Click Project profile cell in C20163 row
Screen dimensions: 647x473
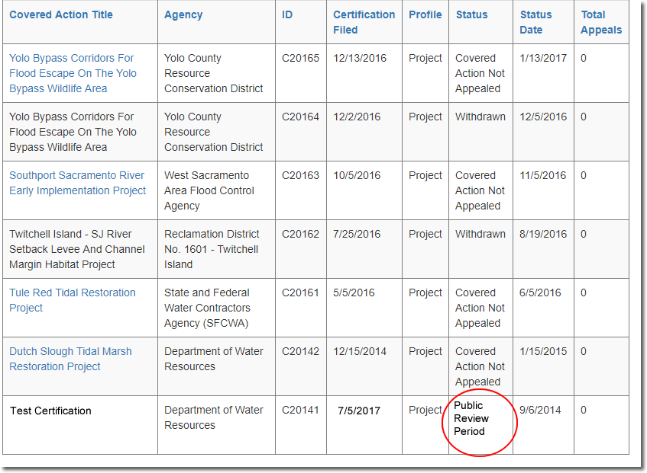coord(425,175)
